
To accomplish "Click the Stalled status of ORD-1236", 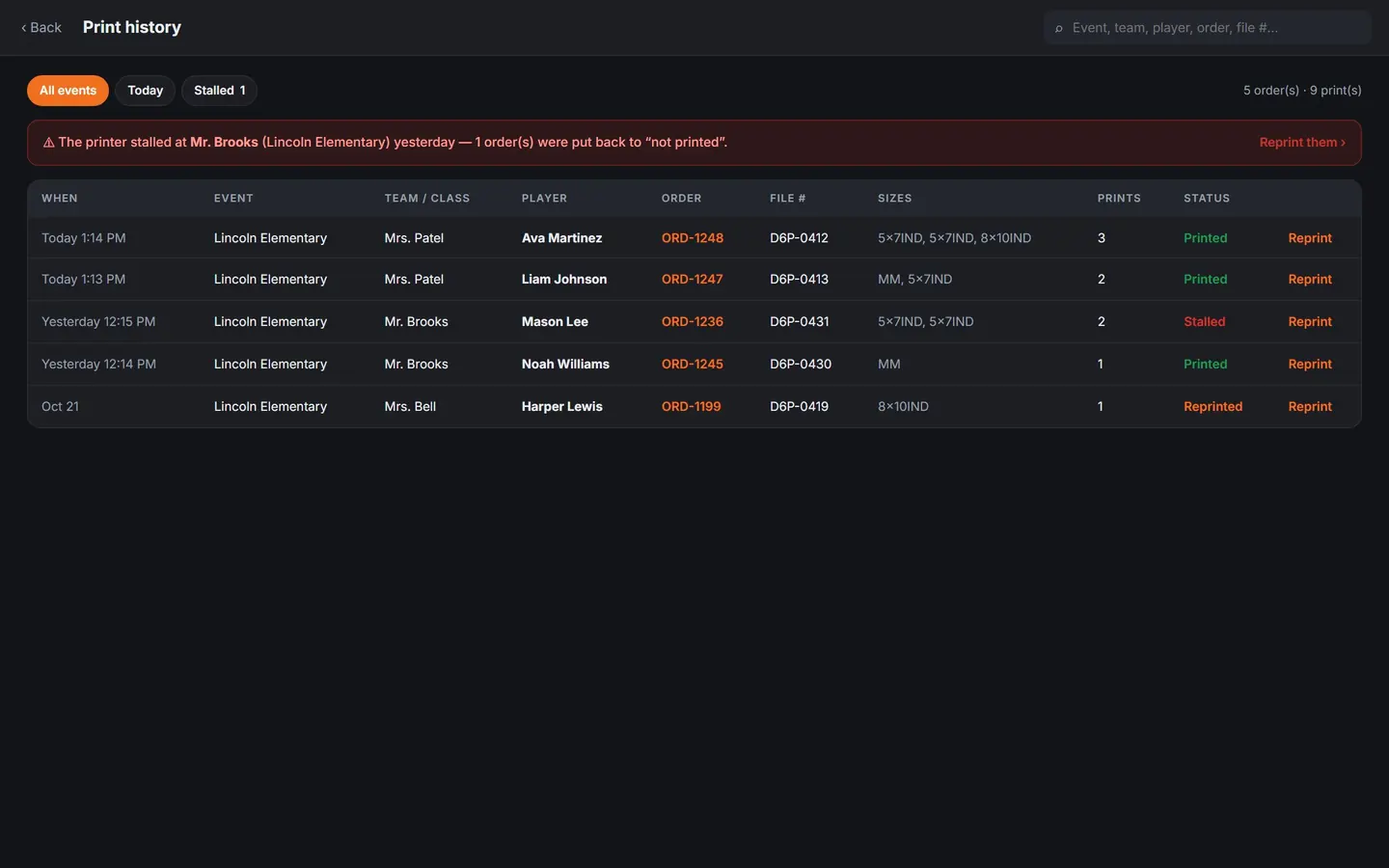I will (1205, 322).
